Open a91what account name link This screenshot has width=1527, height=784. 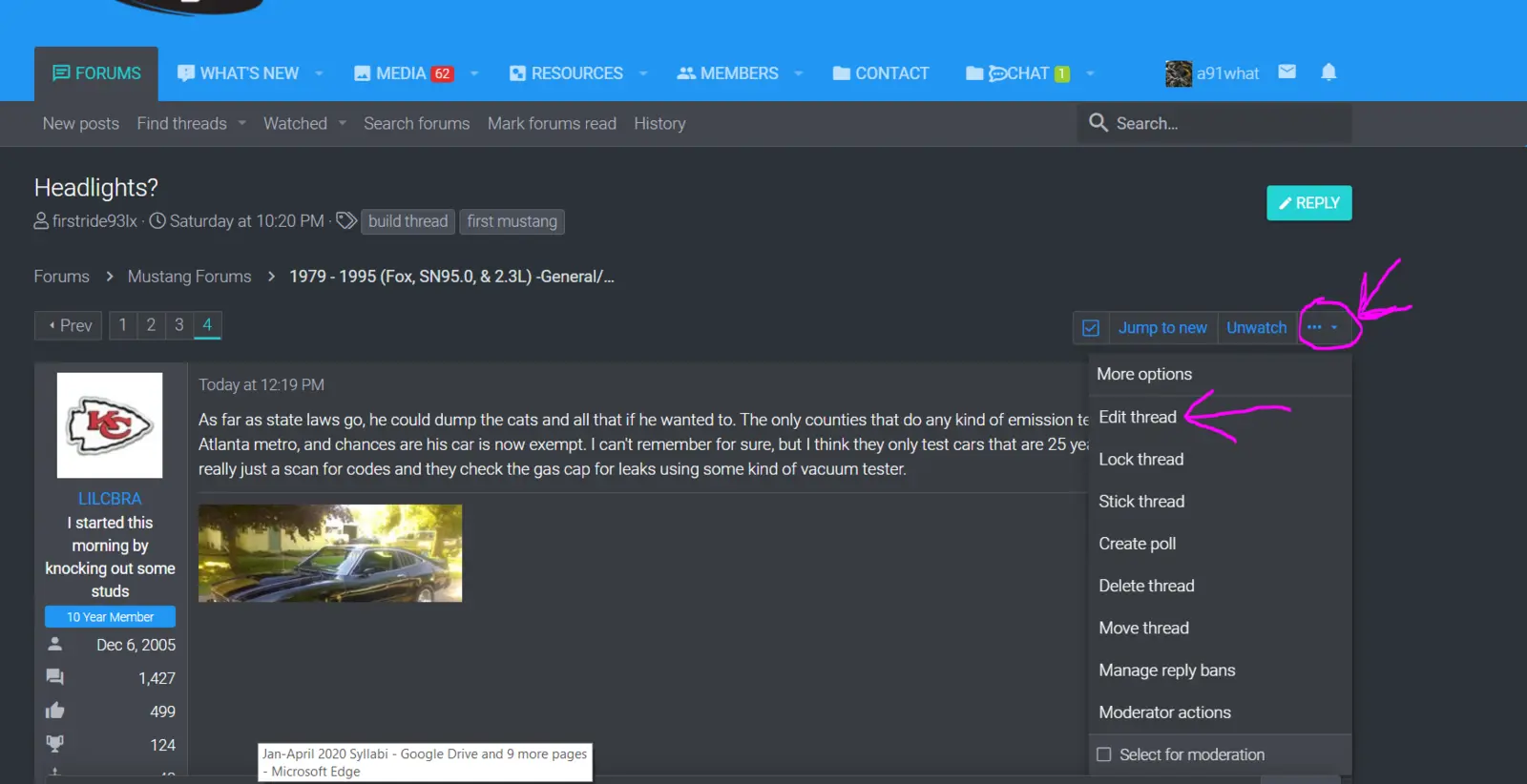[1227, 73]
